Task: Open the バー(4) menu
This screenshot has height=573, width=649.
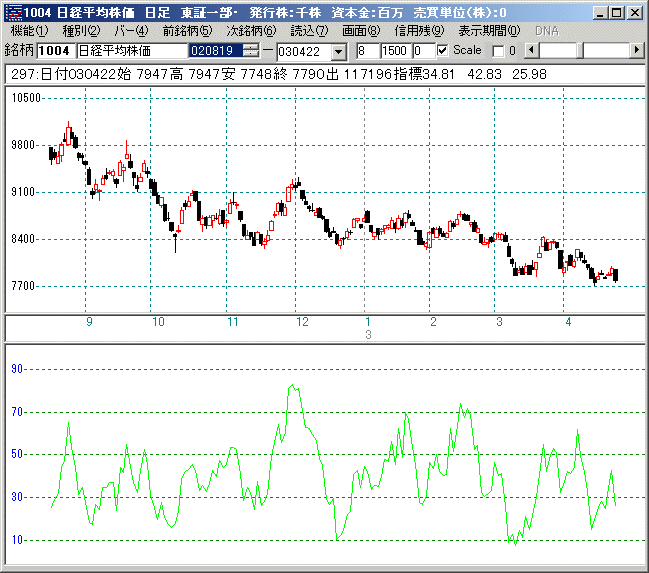Action: (131, 31)
